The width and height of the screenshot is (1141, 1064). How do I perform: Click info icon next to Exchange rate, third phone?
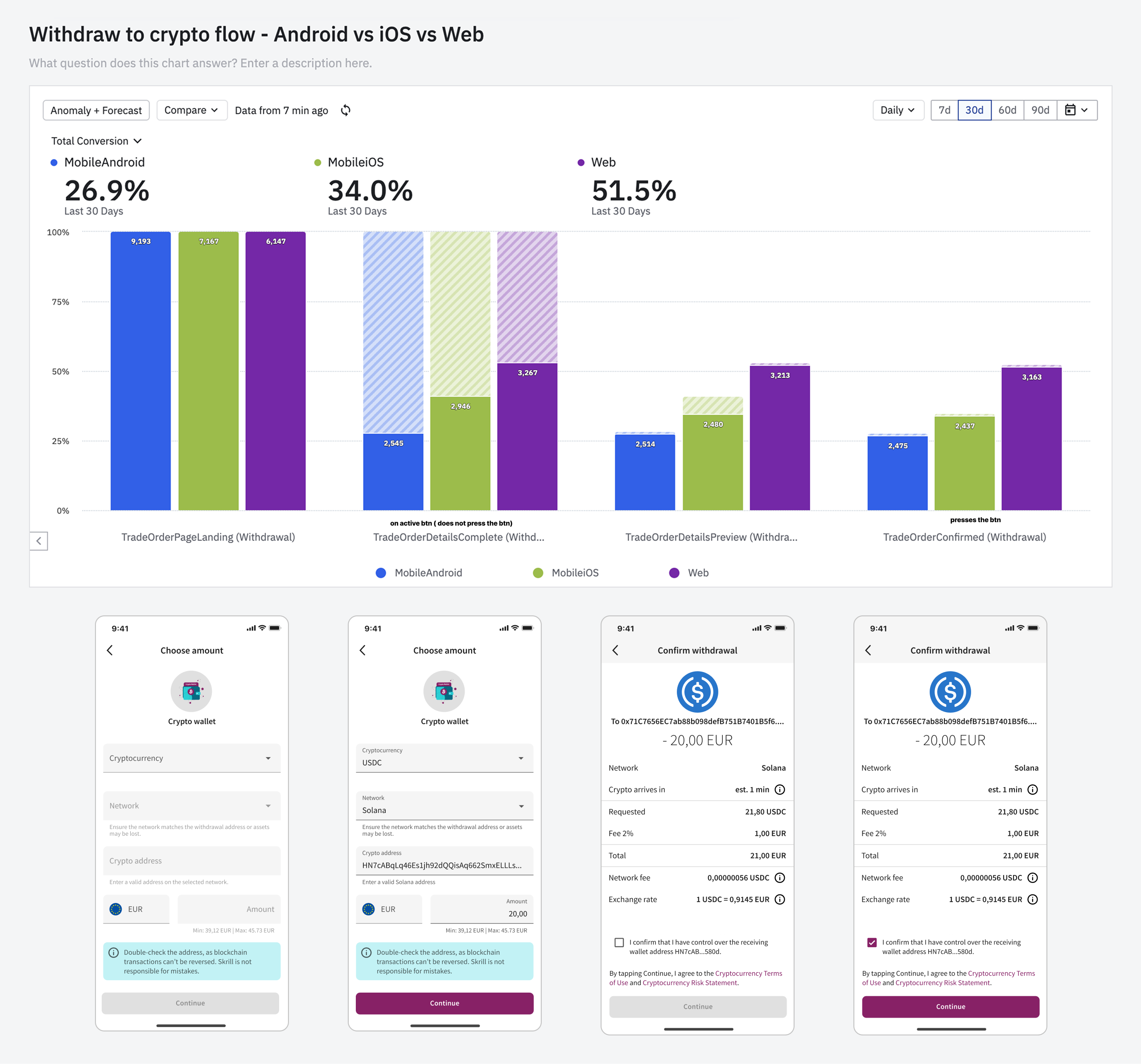click(779, 899)
